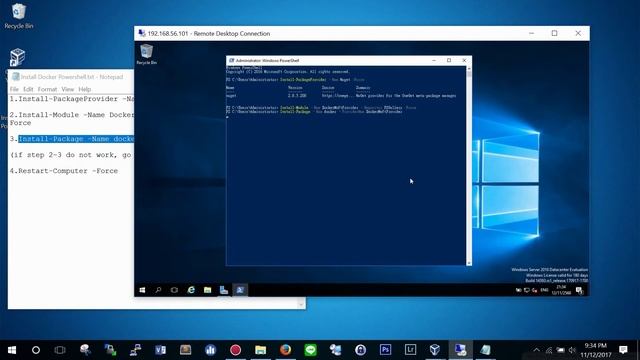The image size is (640, 360).
Task: Click Notepad scrollbar down arrow
Action: (301, 304)
